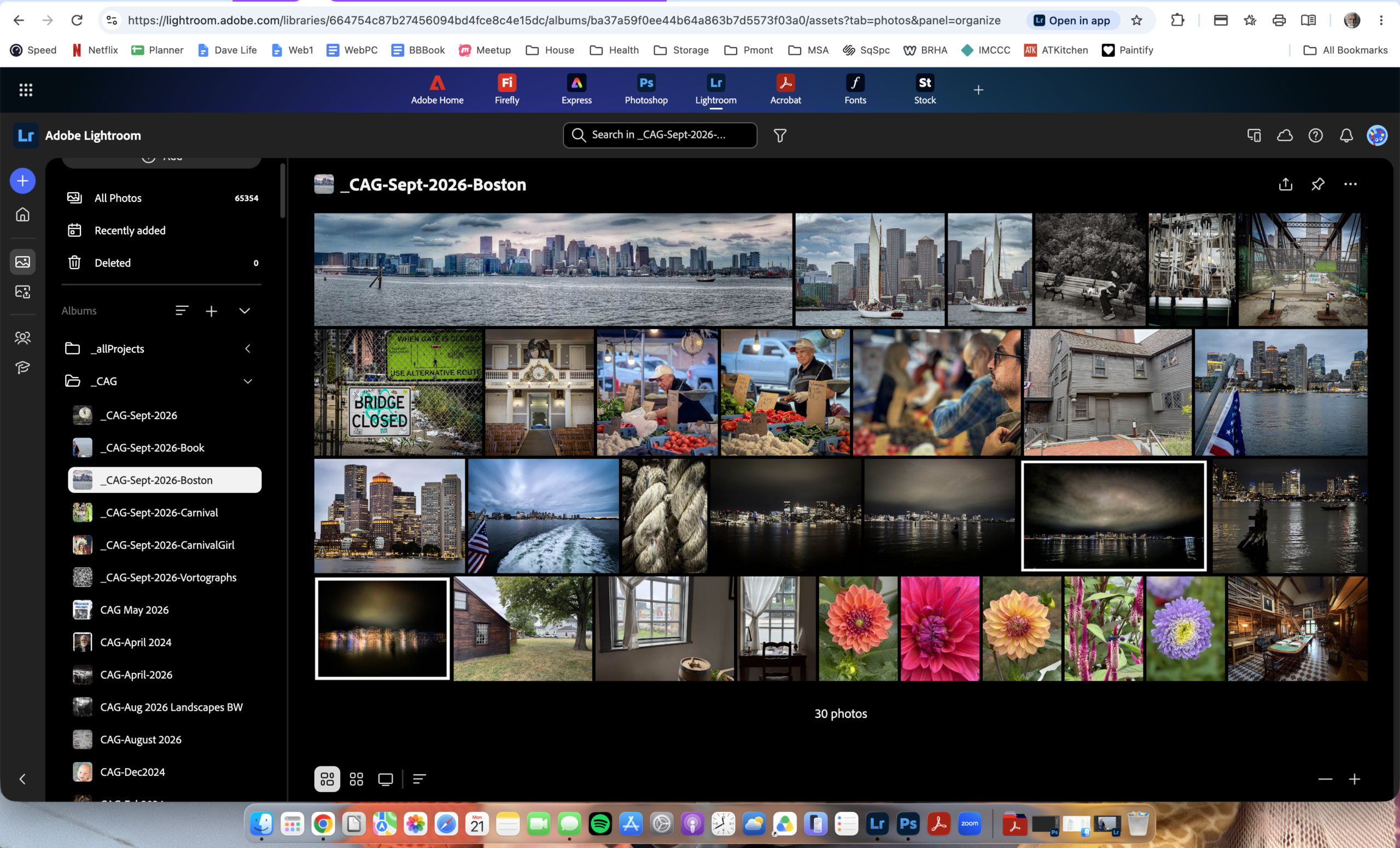
Task: Open the _CAG-Sept-2026-Carnival album
Action: click(x=164, y=512)
